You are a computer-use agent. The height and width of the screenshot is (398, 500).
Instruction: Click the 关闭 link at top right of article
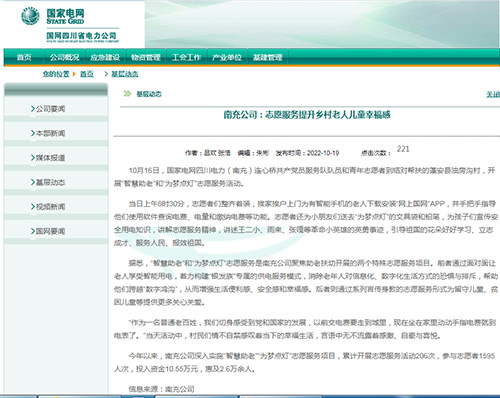pos(493,94)
